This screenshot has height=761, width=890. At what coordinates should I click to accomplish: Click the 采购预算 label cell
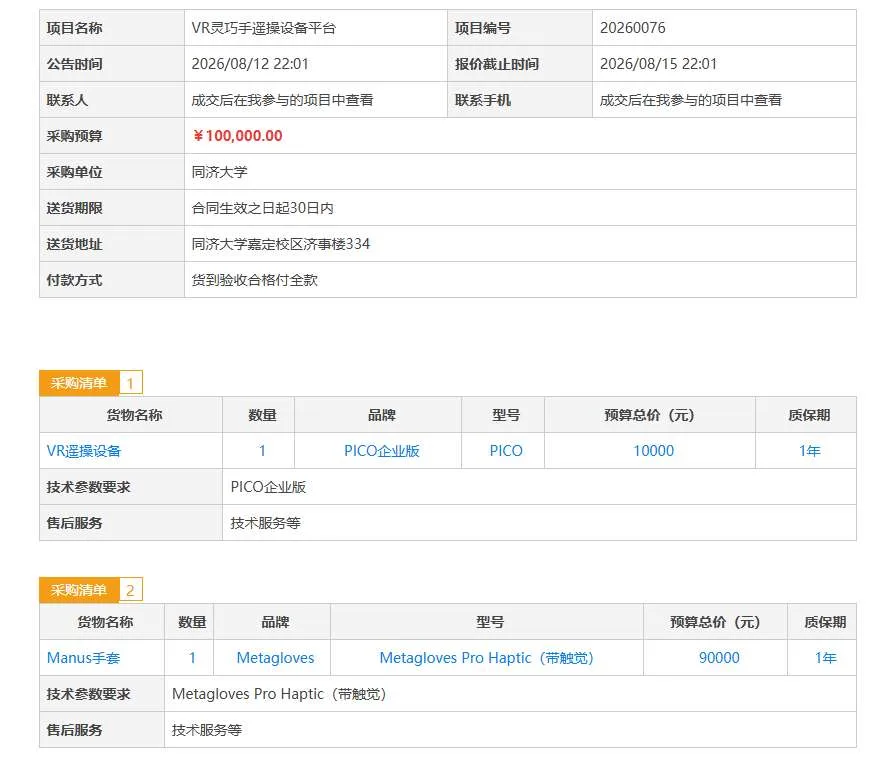(x=112, y=136)
